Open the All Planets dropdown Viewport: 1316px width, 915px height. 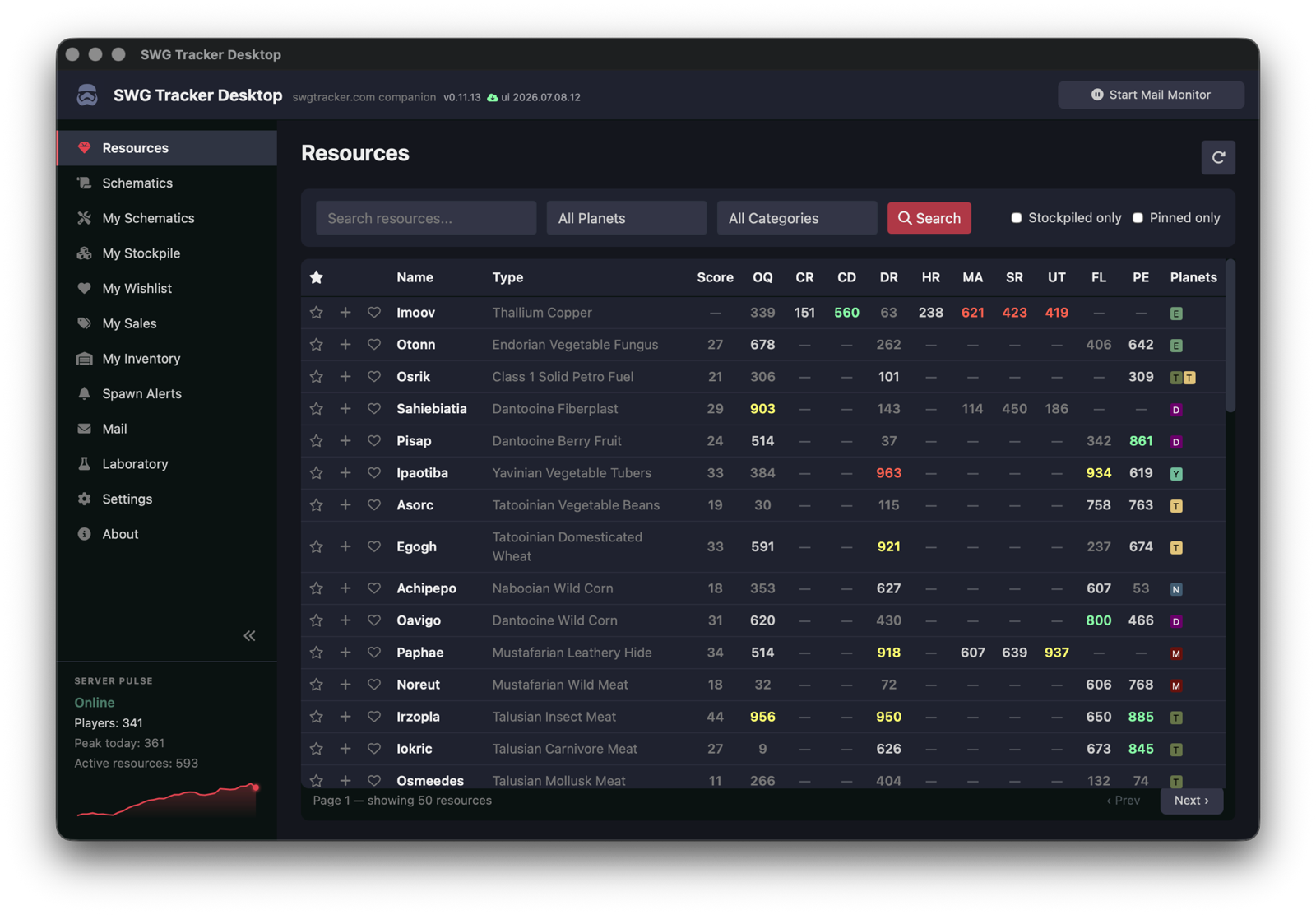click(627, 218)
